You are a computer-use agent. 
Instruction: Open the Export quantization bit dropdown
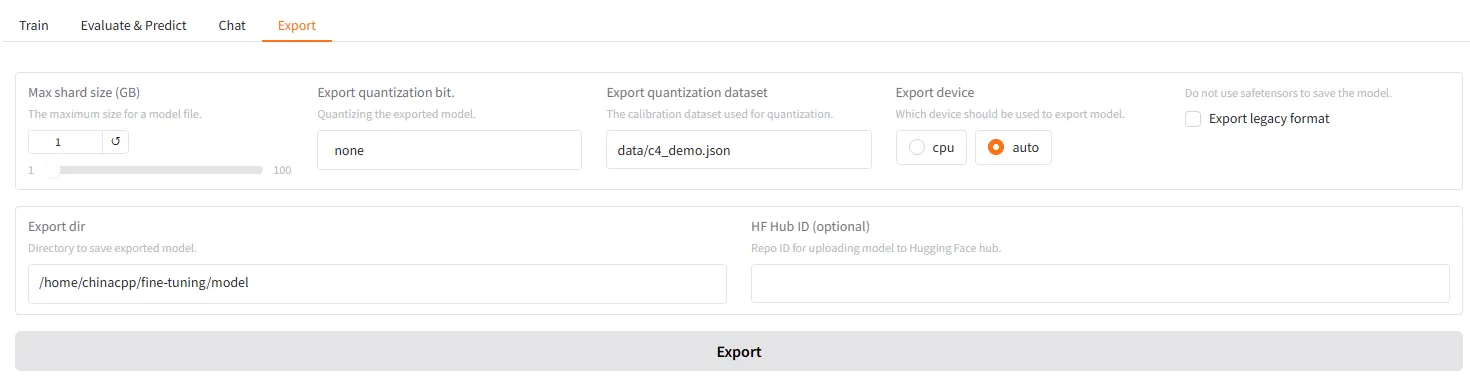pyautogui.click(x=449, y=150)
